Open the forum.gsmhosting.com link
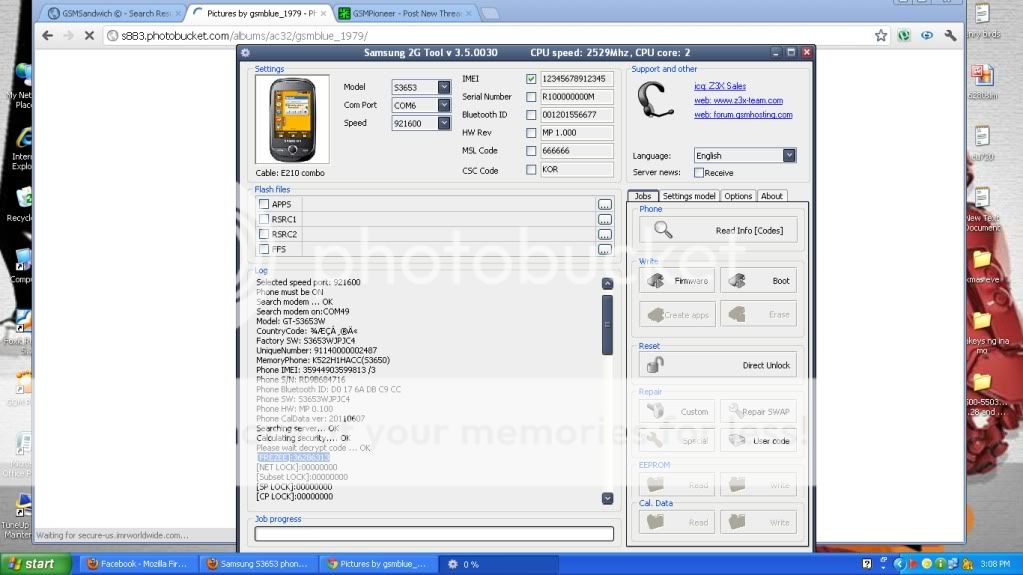Viewport: 1023px width, 575px height. tap(743, 115)
